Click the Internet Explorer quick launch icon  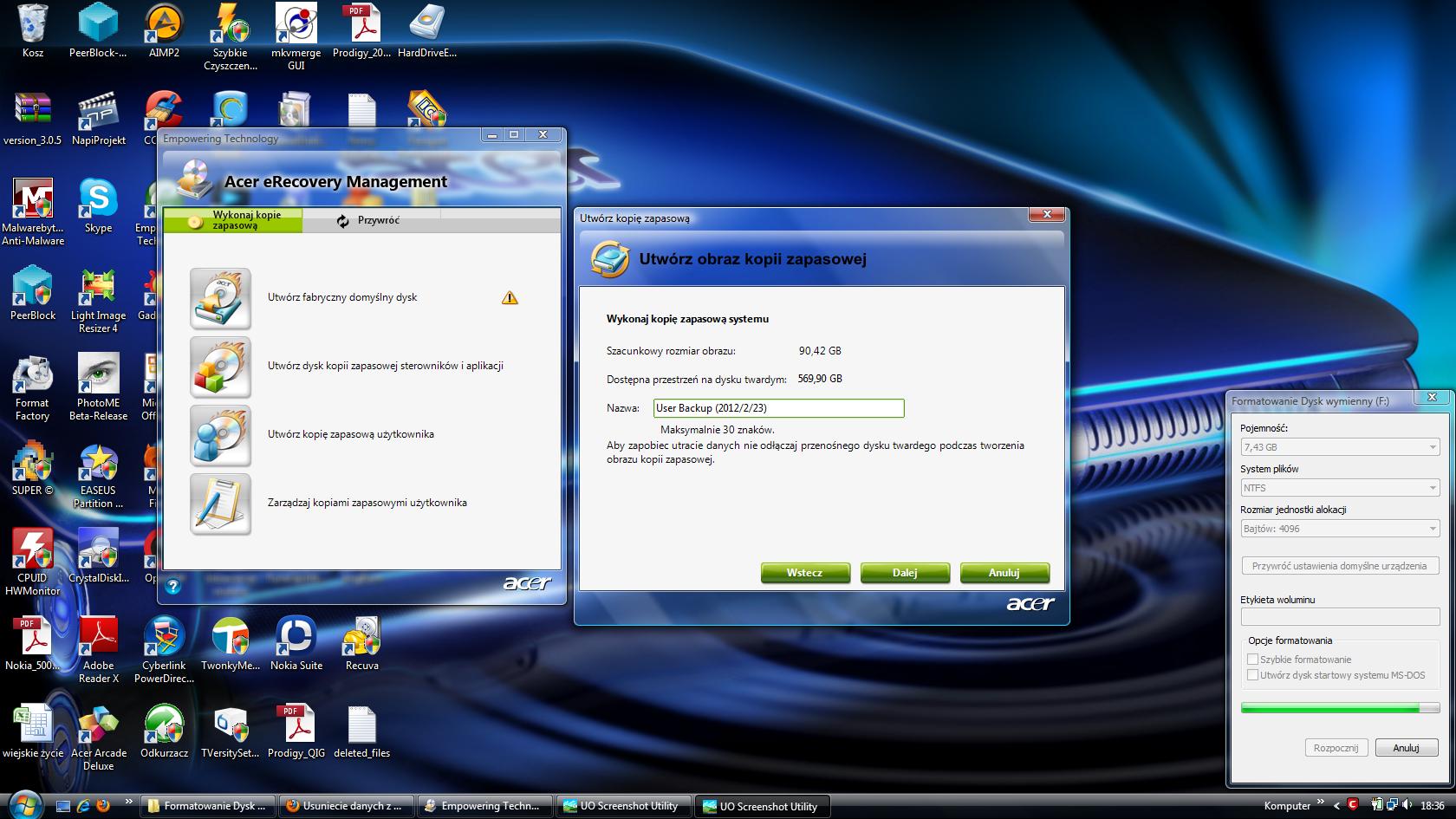pos(84,806)
